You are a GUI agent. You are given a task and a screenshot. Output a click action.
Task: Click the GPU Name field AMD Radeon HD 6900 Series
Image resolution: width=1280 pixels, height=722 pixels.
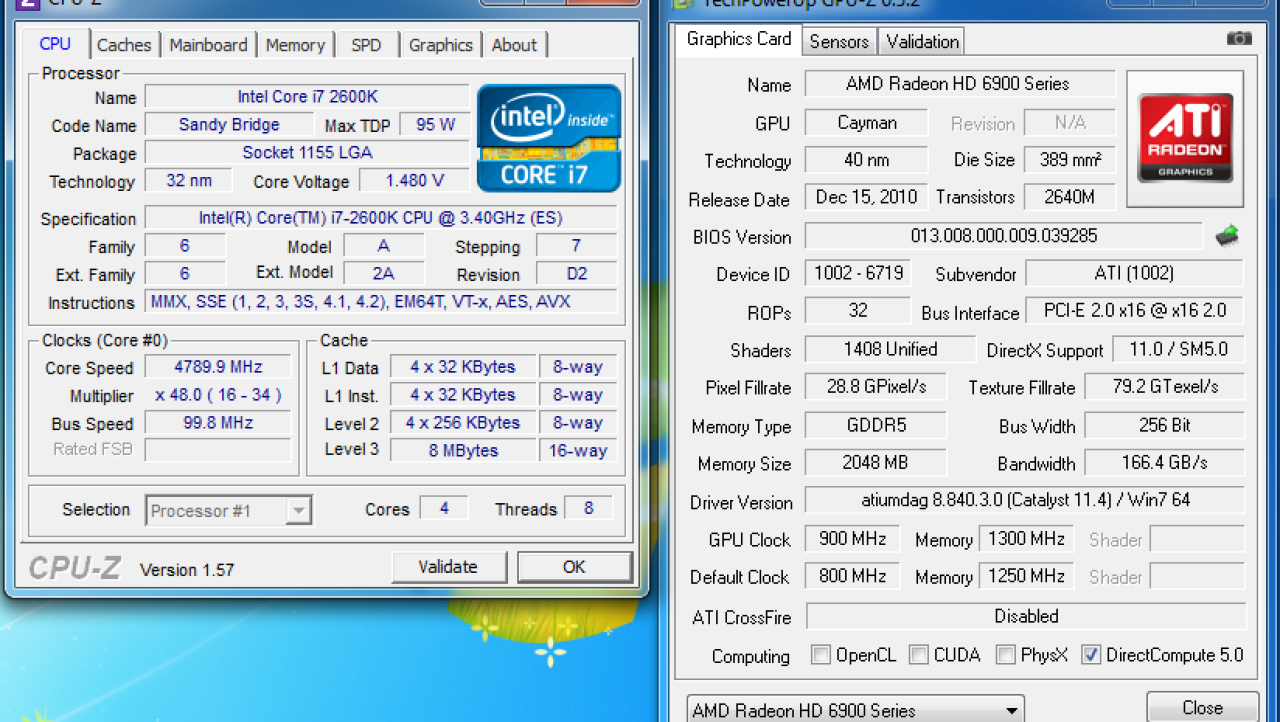coord(960,84)
